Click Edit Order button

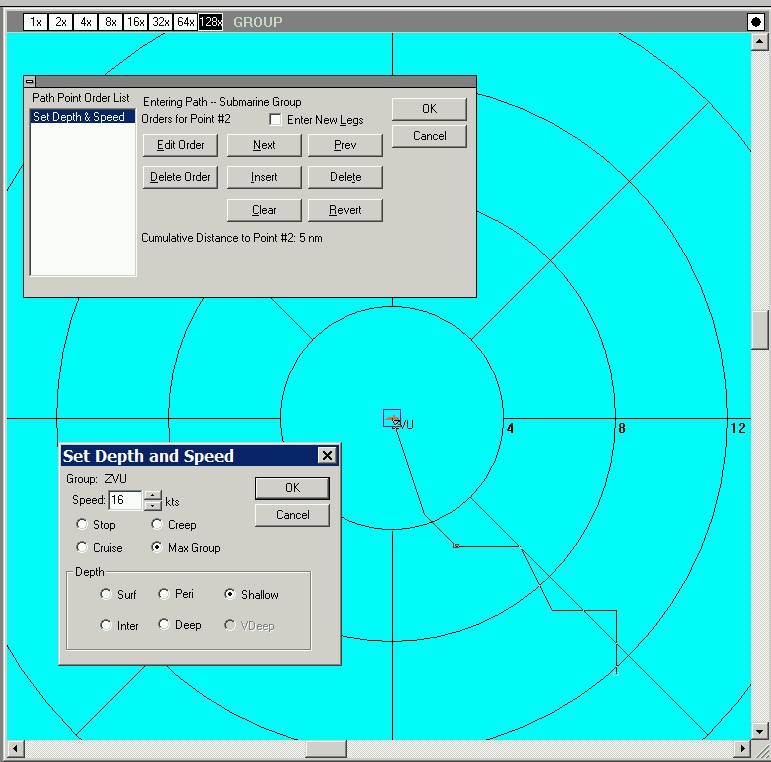click(180, 145)
